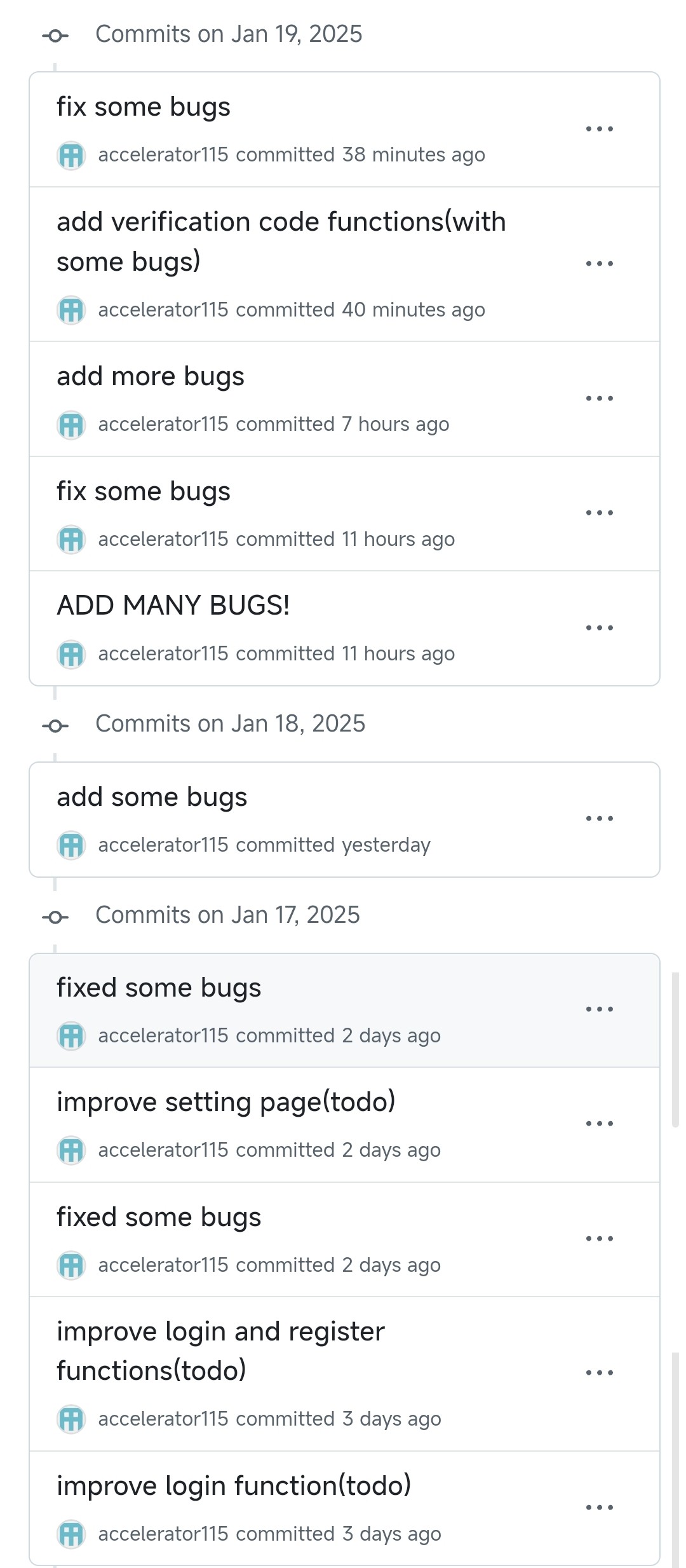
Task: Click commit node icon beside Jan 18, 2025
Action: click(x=55, y=725)
